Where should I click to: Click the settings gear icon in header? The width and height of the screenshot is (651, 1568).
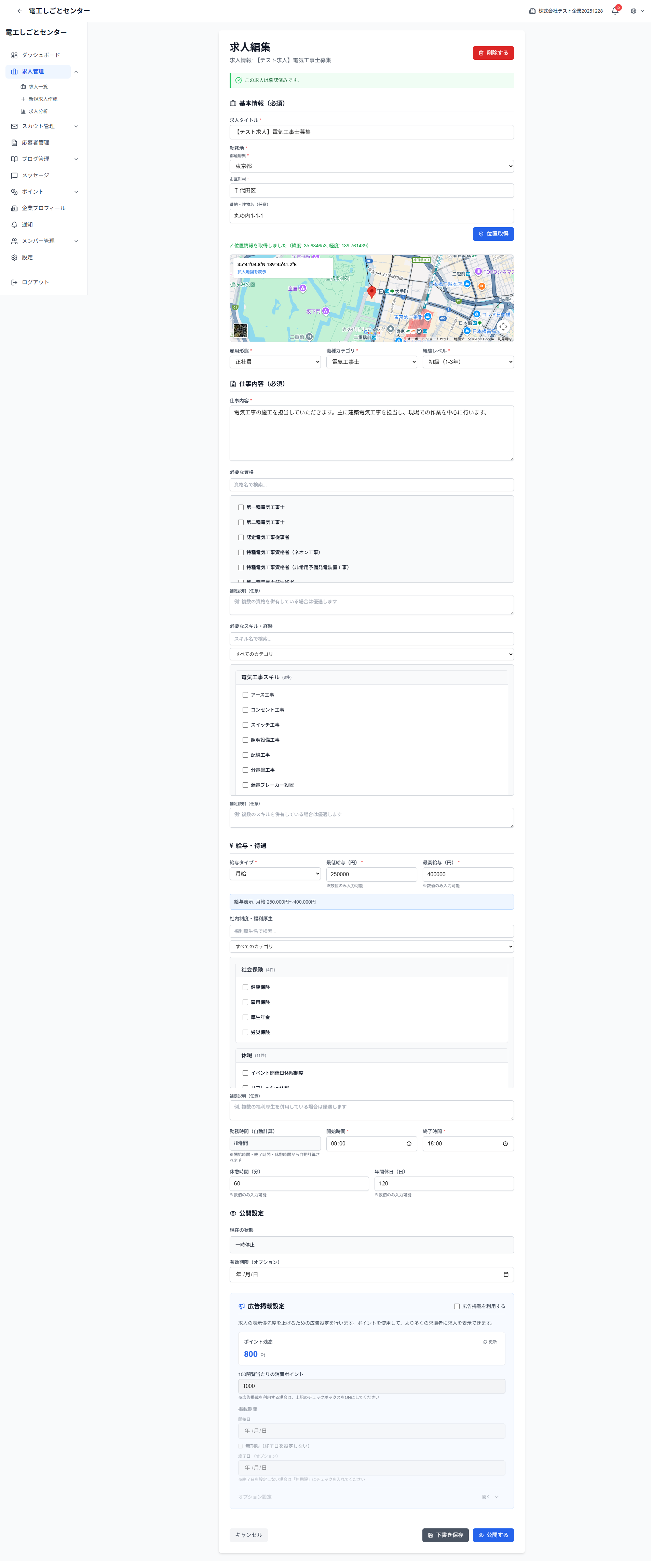633,11
